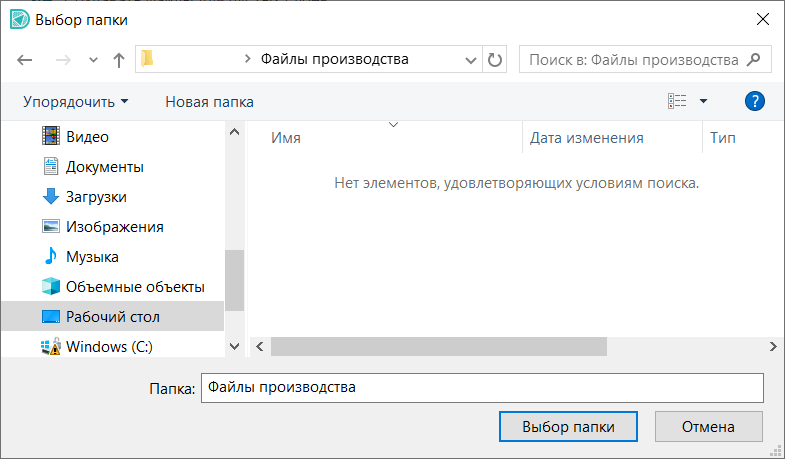Select Music in the navigation pane

coord(92,257)
